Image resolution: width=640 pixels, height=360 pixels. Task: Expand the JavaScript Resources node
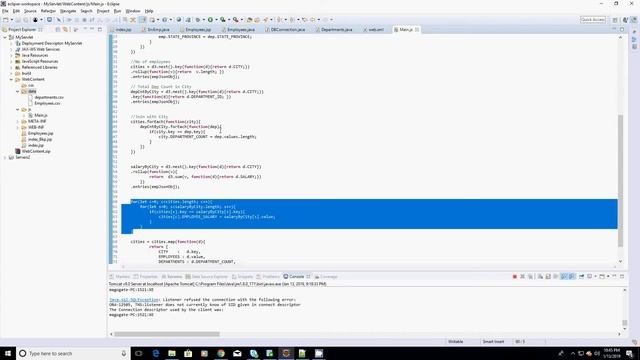pyautogui.click(x=11, y=61)
